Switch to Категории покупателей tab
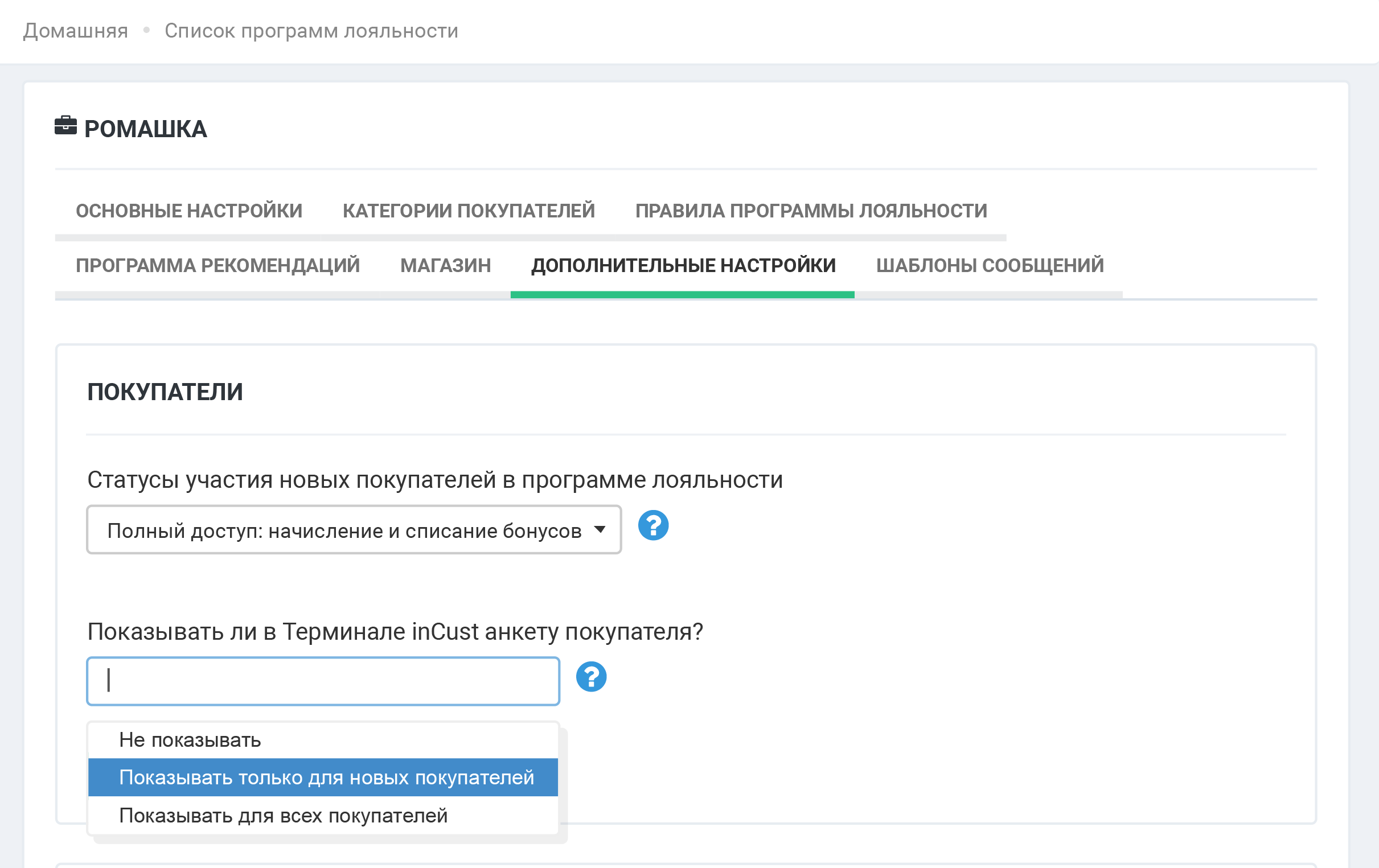The image size is (1379, 868). pos(469,211)
